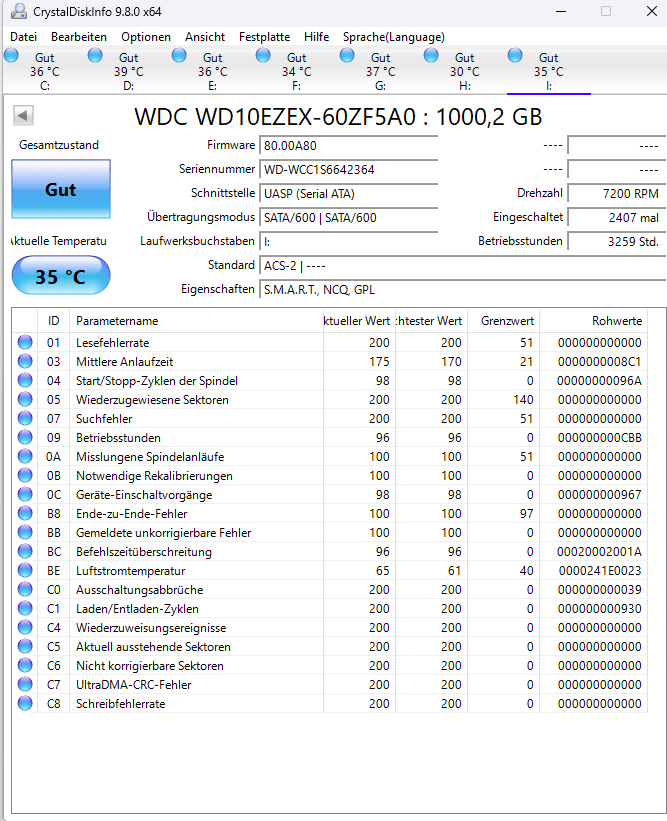667x821 pixels.
Task: Click raw value 0000241E0023
Action: coord(600,570)
